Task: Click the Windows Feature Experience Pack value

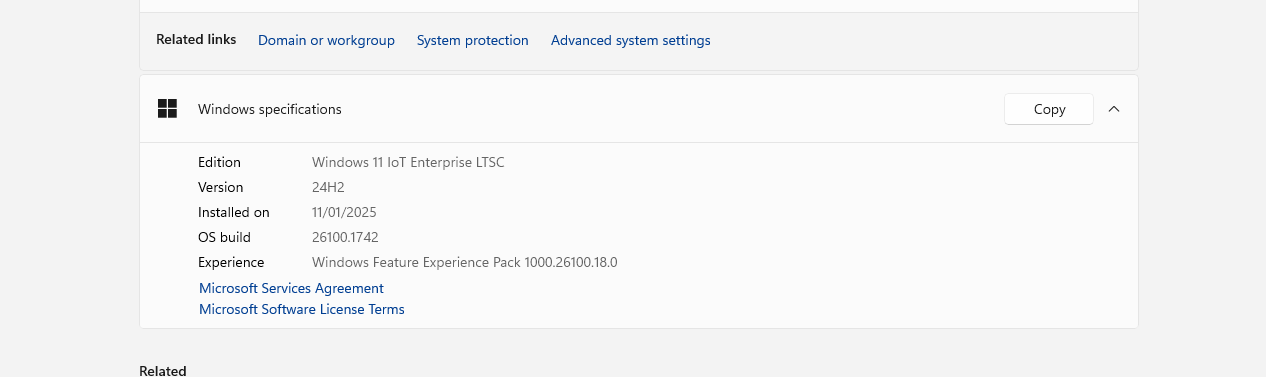Action: [x=465, y=262]
